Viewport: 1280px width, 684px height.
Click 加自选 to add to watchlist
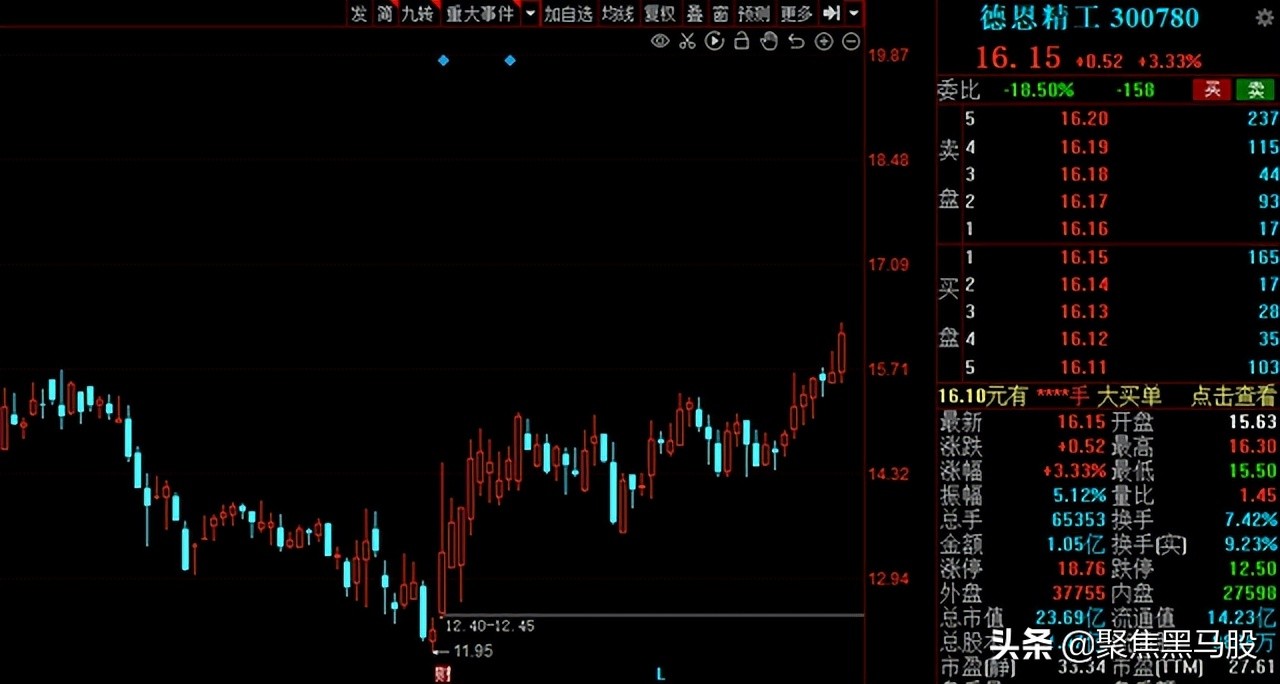[568, 14]
